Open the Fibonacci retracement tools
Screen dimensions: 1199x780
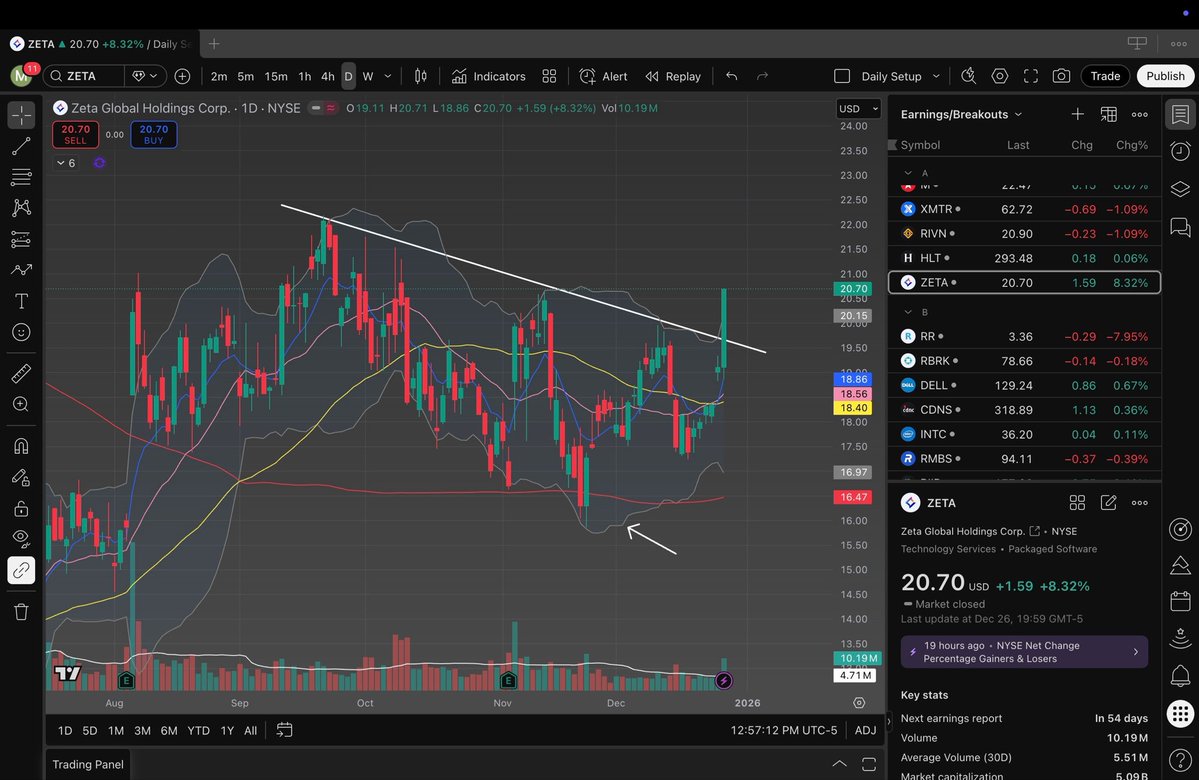[x=21, y=177]
